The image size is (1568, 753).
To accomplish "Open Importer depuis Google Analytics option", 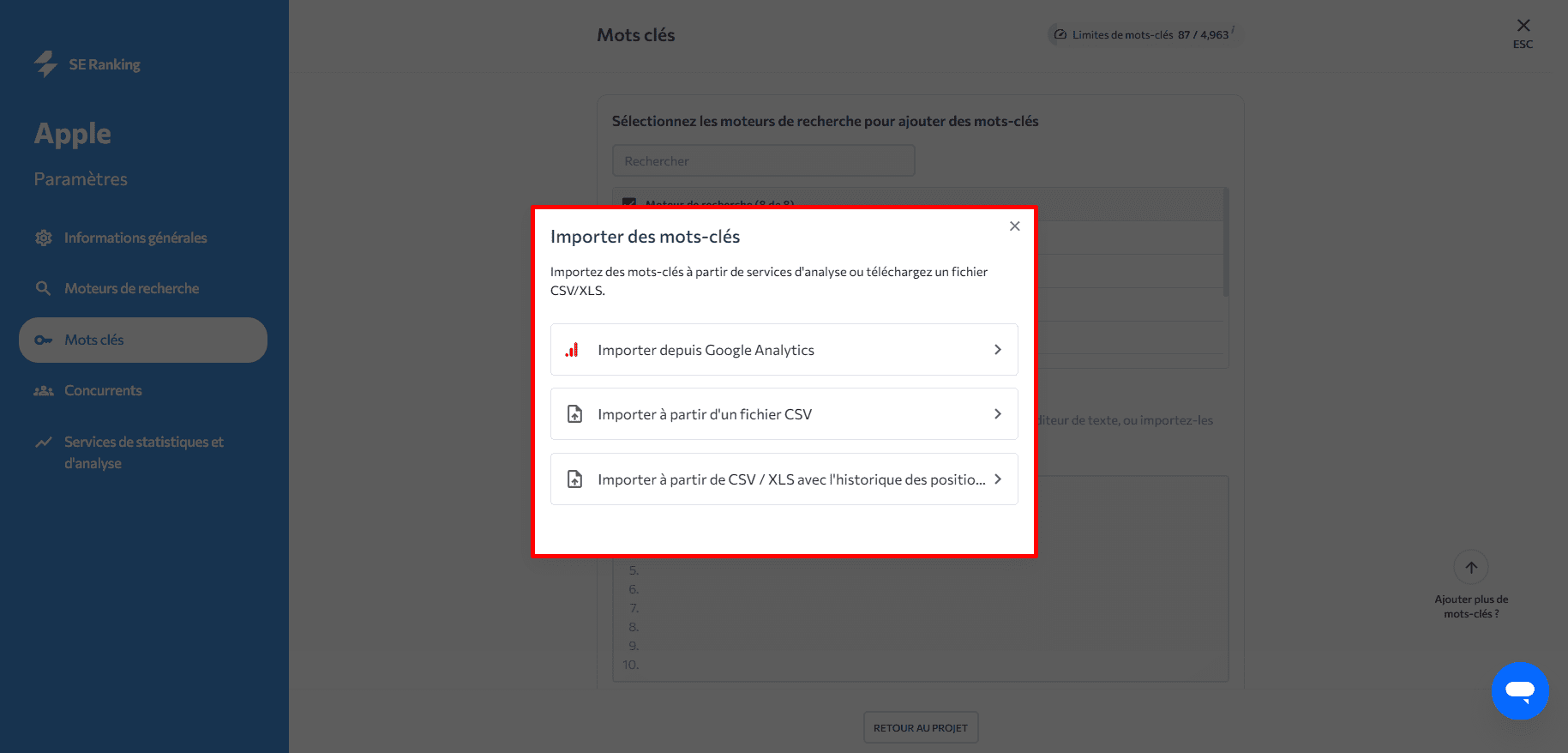I will tap(784, 349).
